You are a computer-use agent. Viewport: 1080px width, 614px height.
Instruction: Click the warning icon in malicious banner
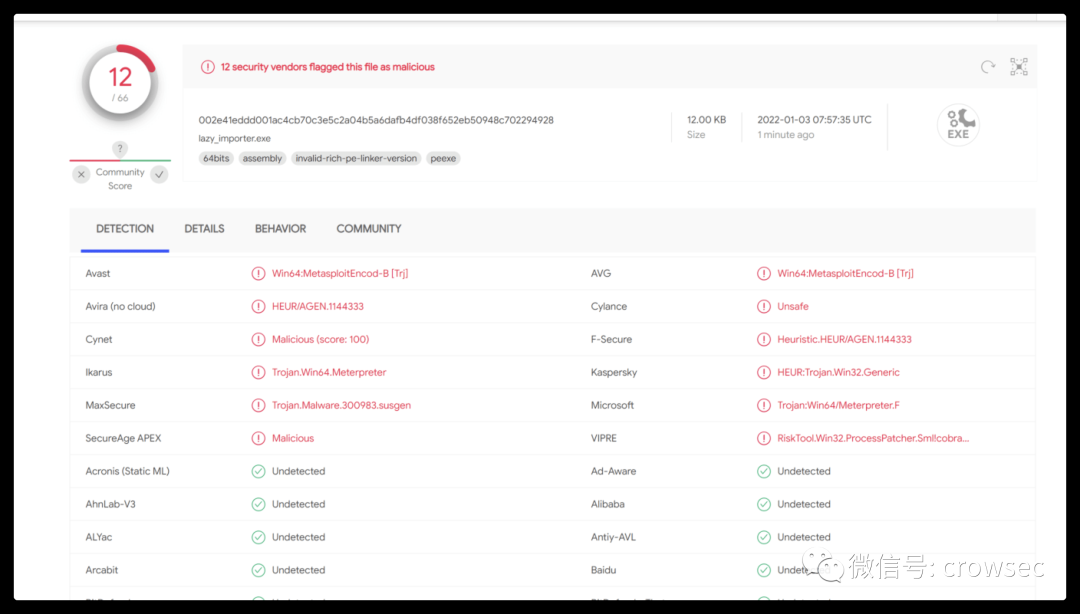(x=207, y=67)
